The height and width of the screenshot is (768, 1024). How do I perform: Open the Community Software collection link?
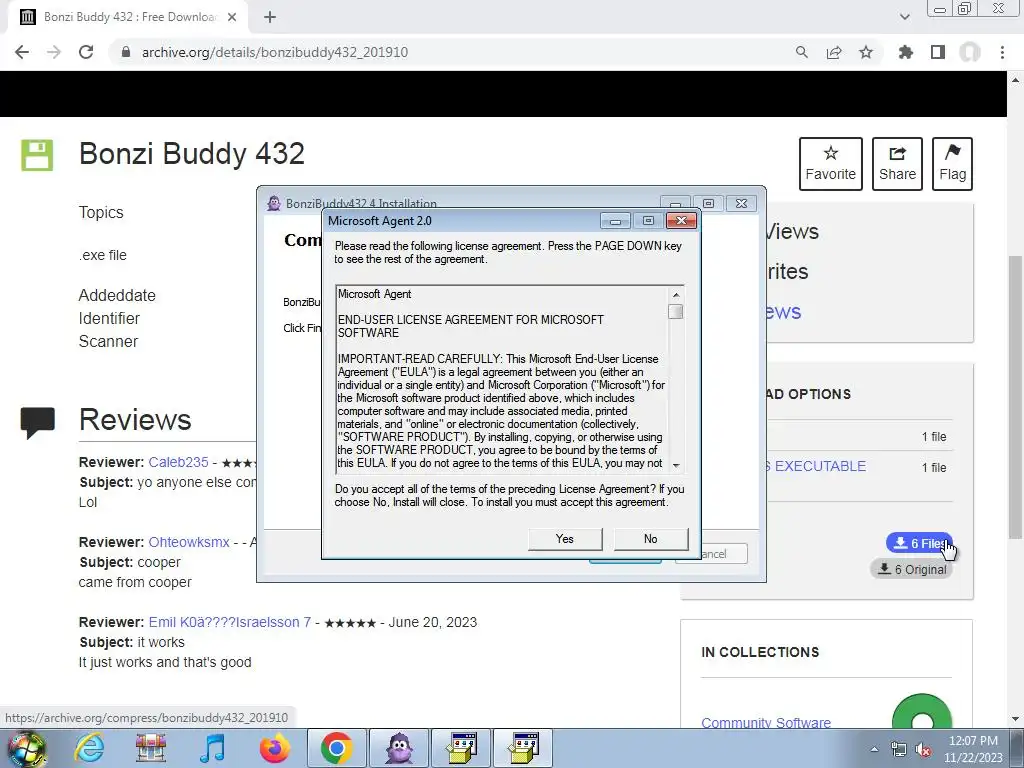(x=766, y=723)
